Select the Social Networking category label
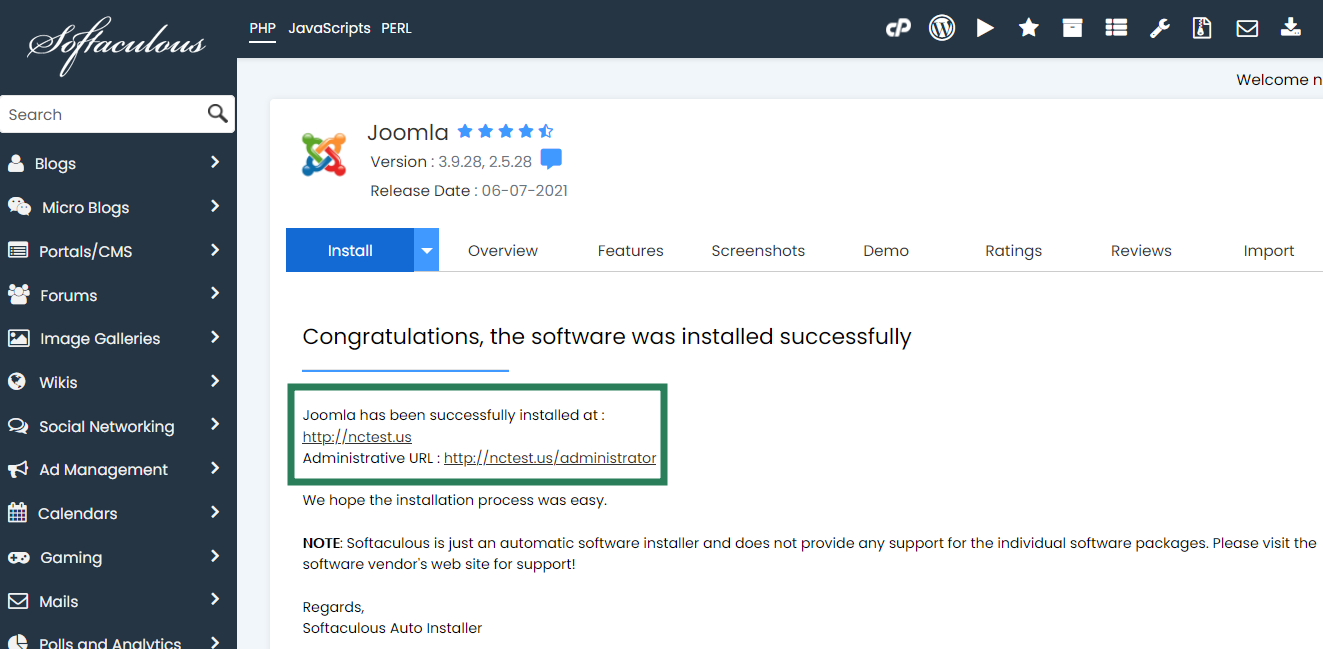The height and width of the screenshot is (649, 1323). (106, 426)
